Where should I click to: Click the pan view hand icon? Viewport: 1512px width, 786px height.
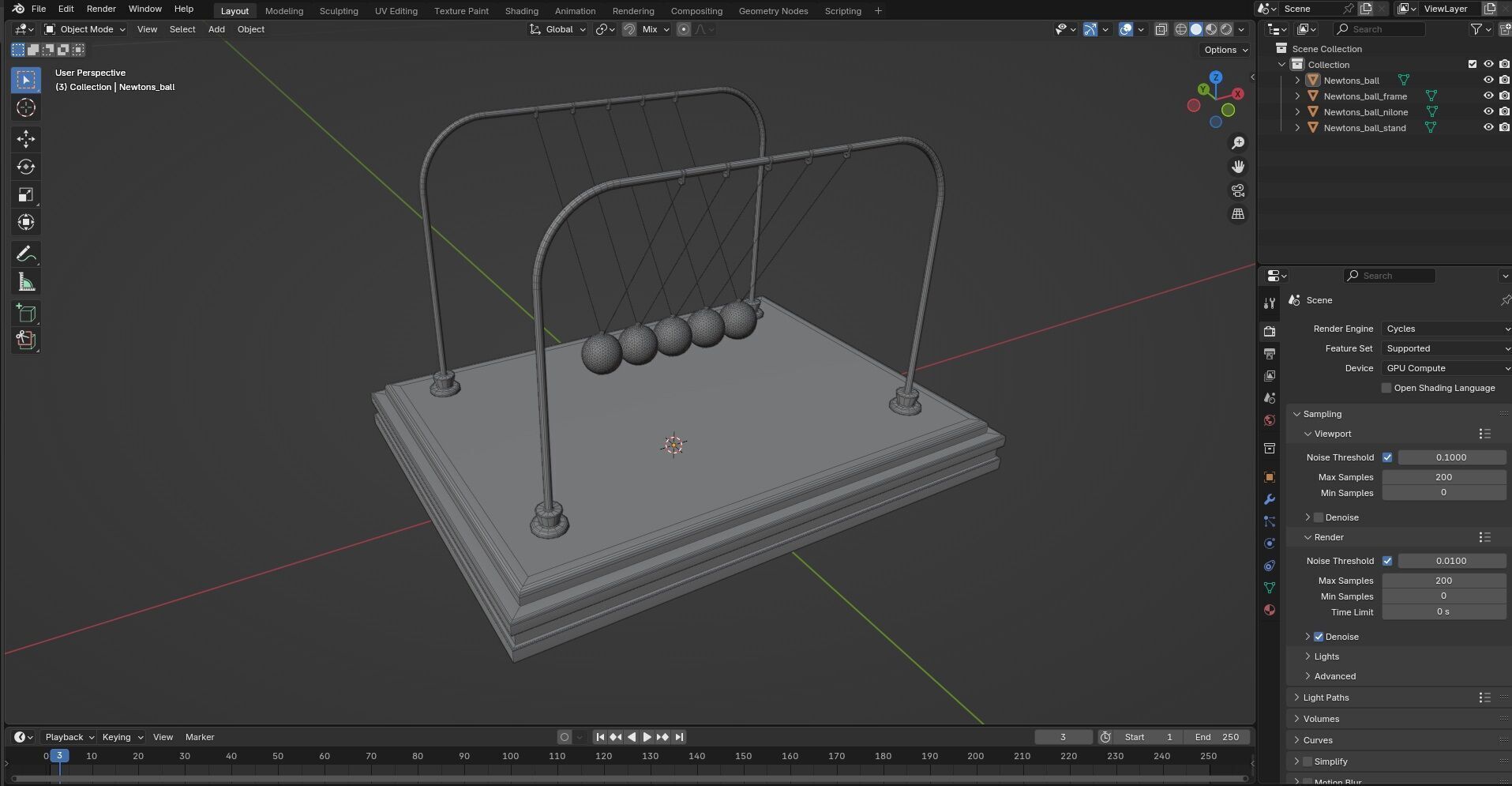(x=1238, y=167)
